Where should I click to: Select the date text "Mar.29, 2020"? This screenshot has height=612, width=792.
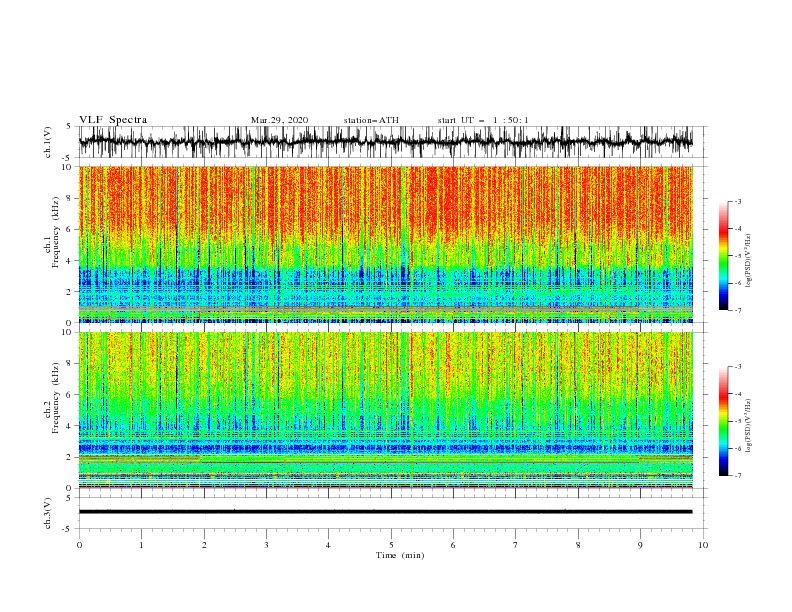(279, 120)
